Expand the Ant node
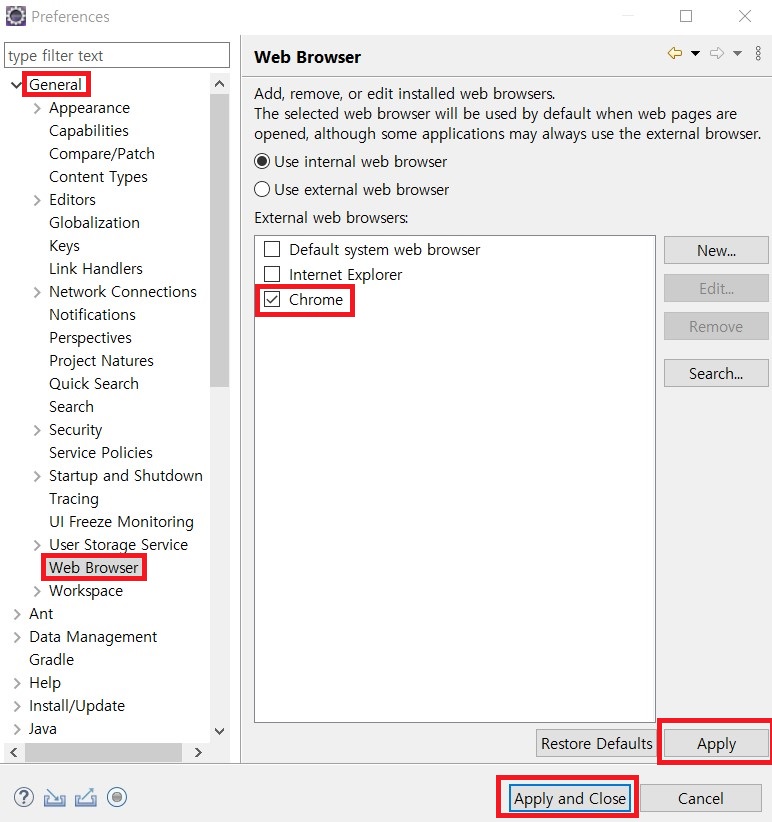This screenshot has height=822, width=772. click(17, 614)
